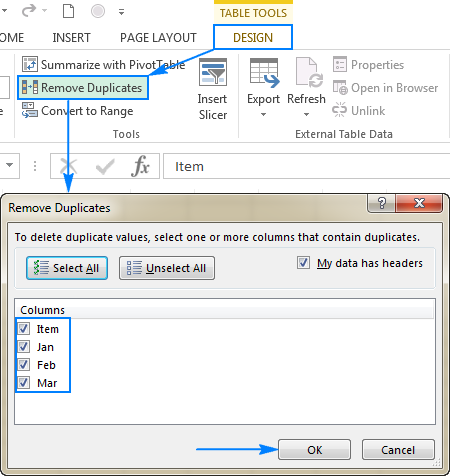
Task: Uncheck the Item column checkbox
Action: click(x=24, y=329)
